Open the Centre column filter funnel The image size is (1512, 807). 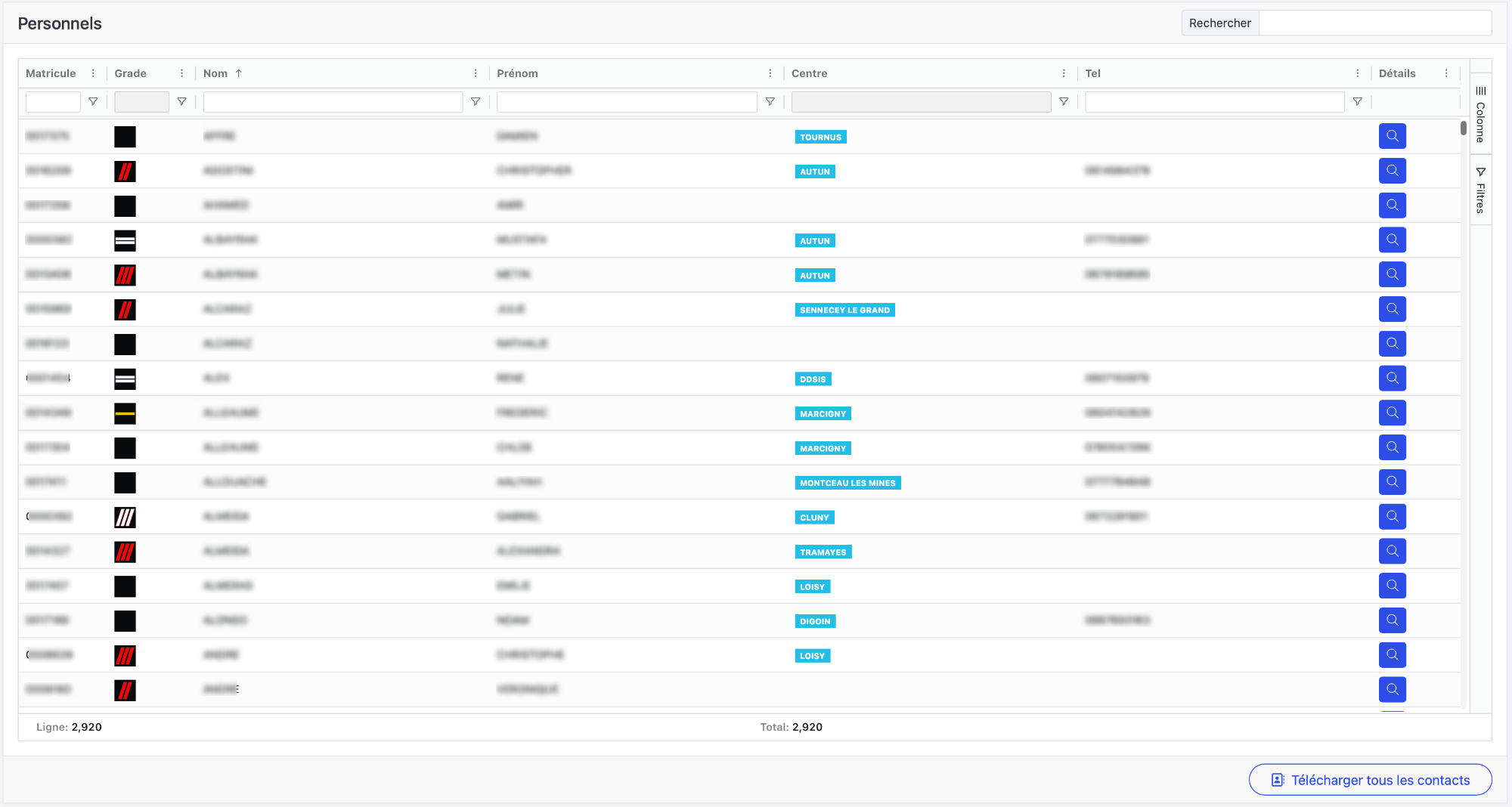click(x=1063, y=102)
